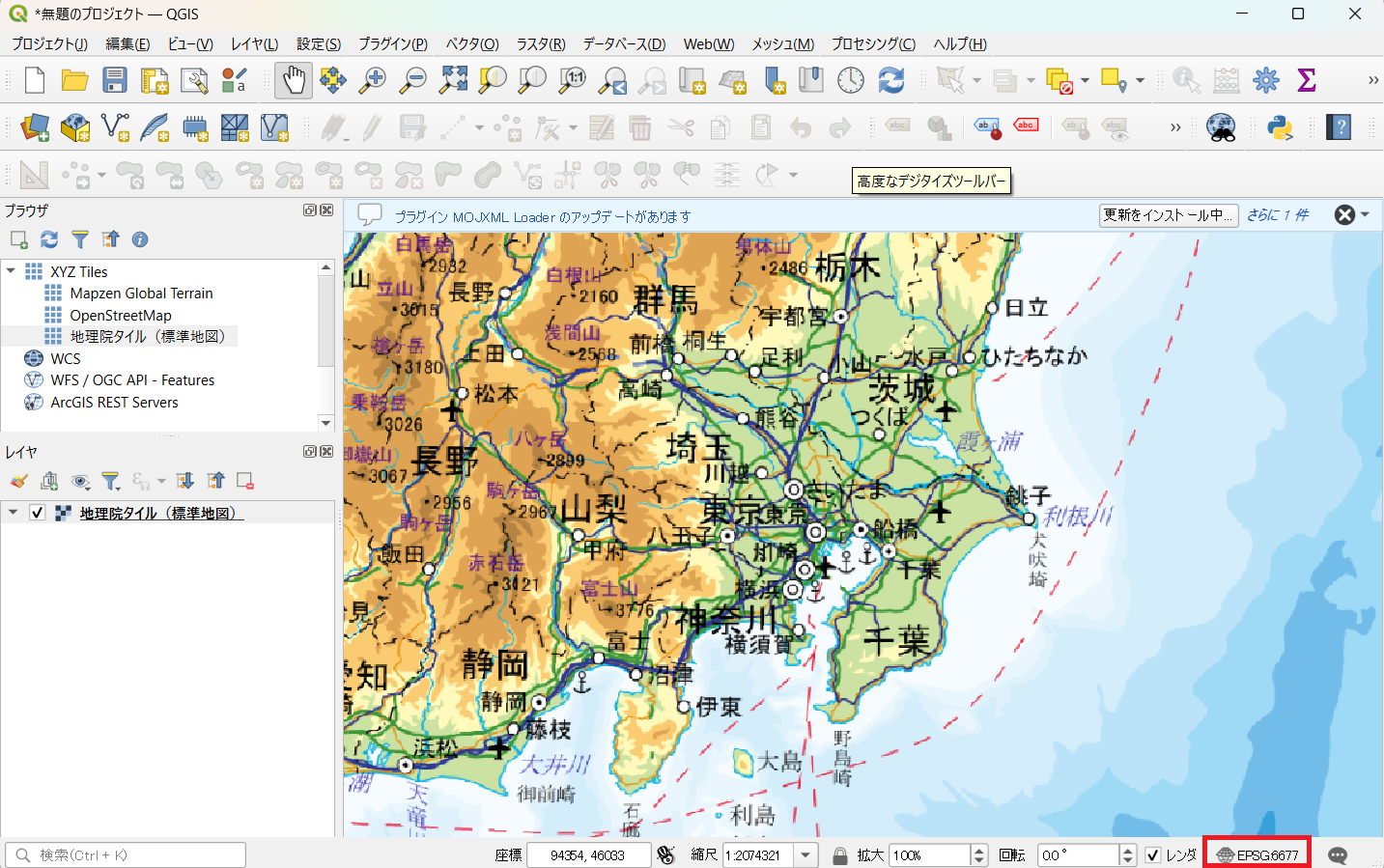Viewport: 1384px width, 868px height.
Task: Select the Pan Map hand tool
Action: [x=294, y=80]
